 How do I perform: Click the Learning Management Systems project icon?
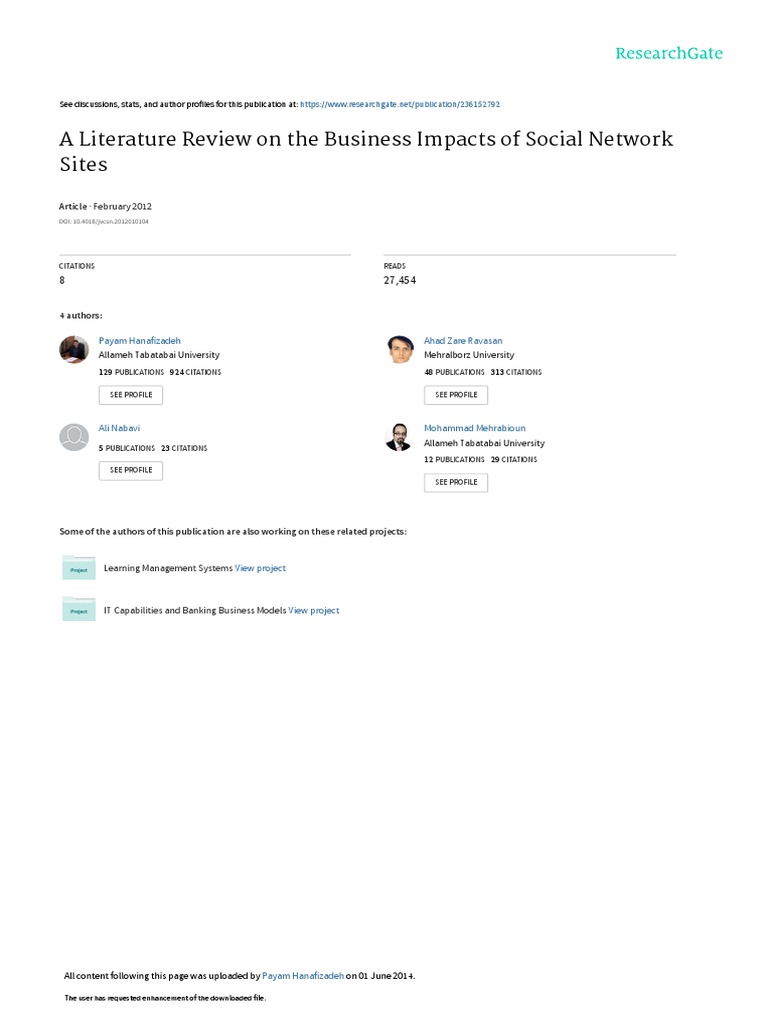[79, 568]
